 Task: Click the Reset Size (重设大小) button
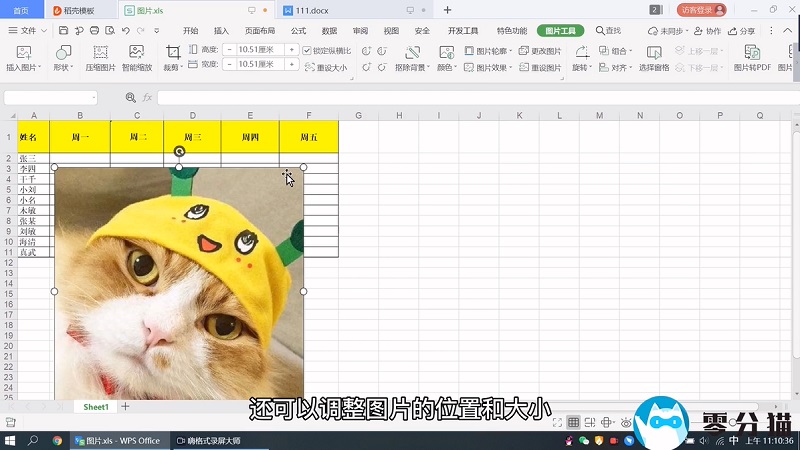(325, 68)
